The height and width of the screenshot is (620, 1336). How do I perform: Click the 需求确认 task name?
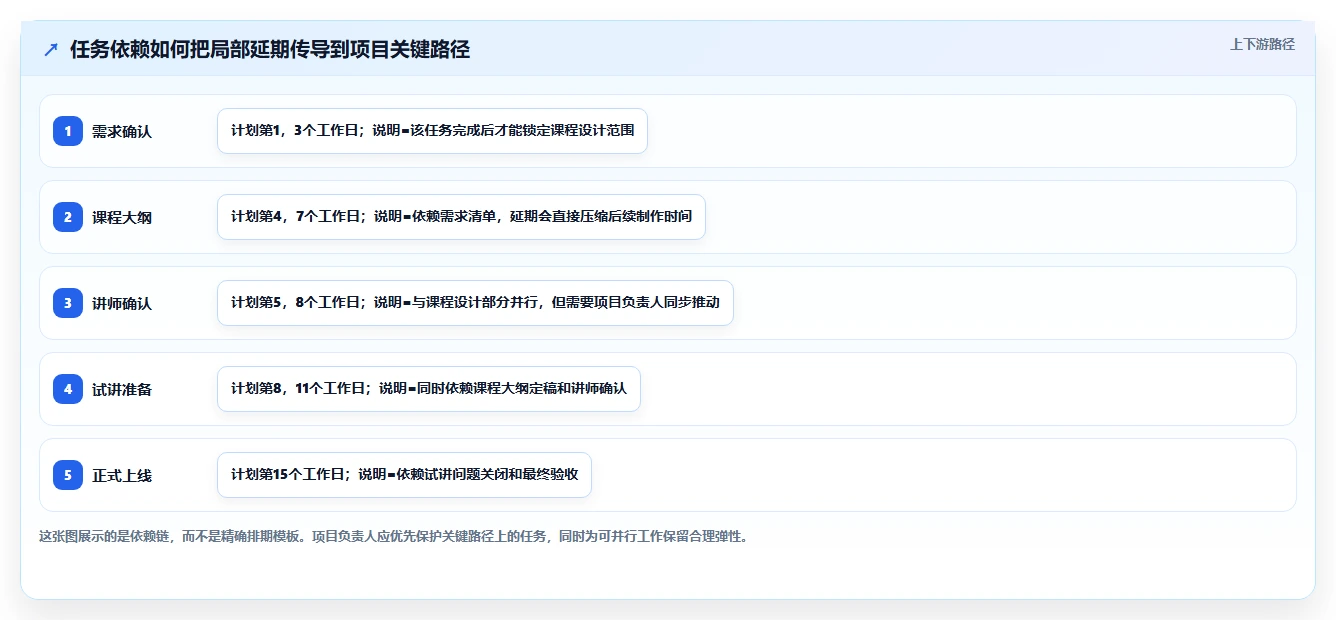(x=122, y=131)
